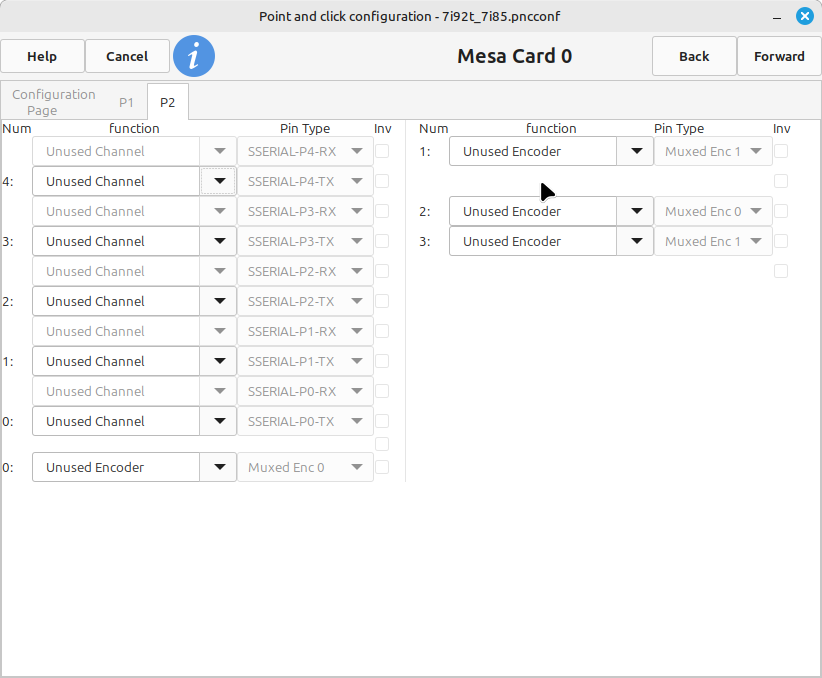
Task: Toggle Inv checkbox for SSERIAL-P4-TX
Action: click(382, 181)
